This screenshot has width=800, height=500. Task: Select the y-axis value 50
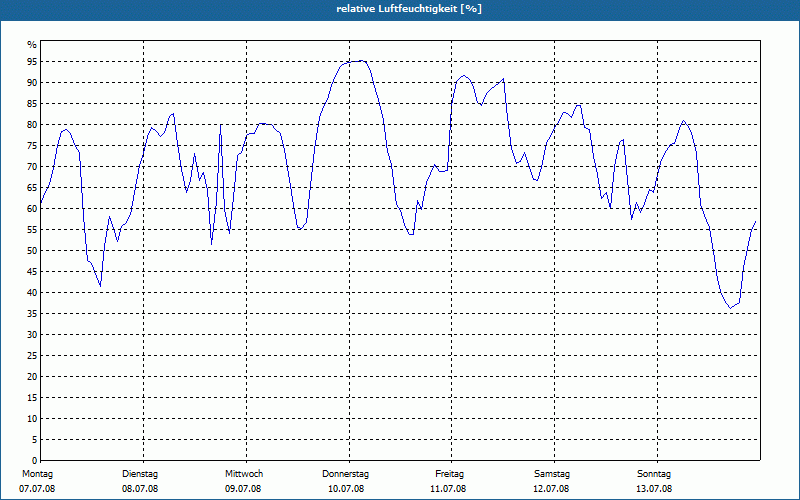click(32, 251)
